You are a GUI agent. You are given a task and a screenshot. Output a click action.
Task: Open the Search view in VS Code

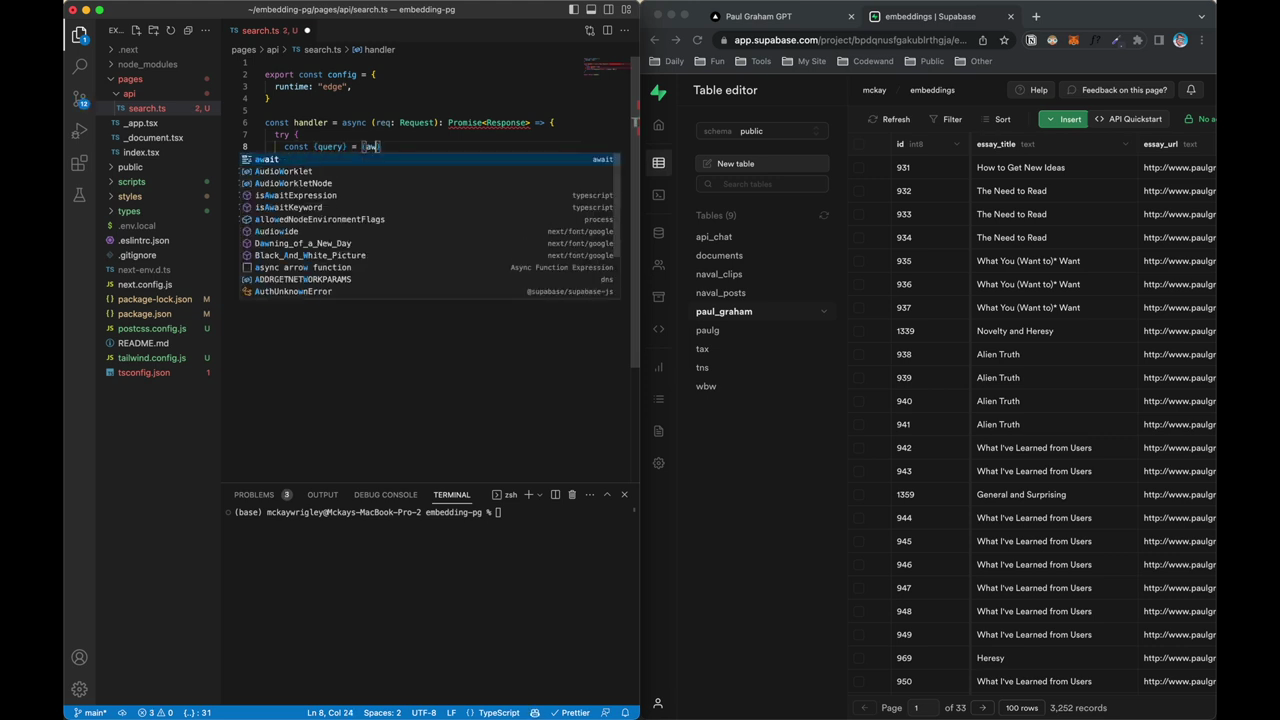pyautogui.click(x=79, y=67)
